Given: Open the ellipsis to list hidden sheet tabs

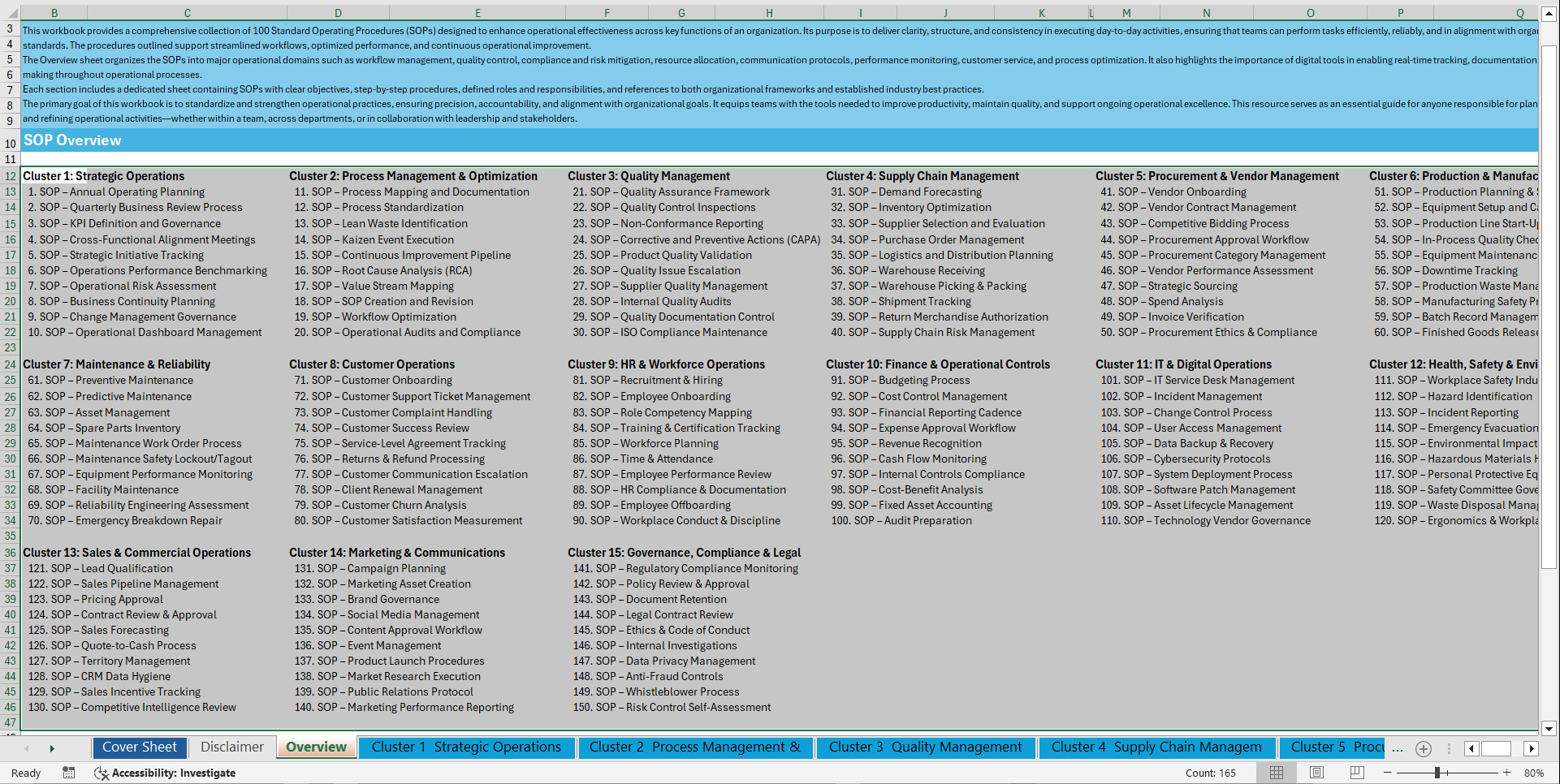Looking at the screenshot, I should coord(1398,749).
